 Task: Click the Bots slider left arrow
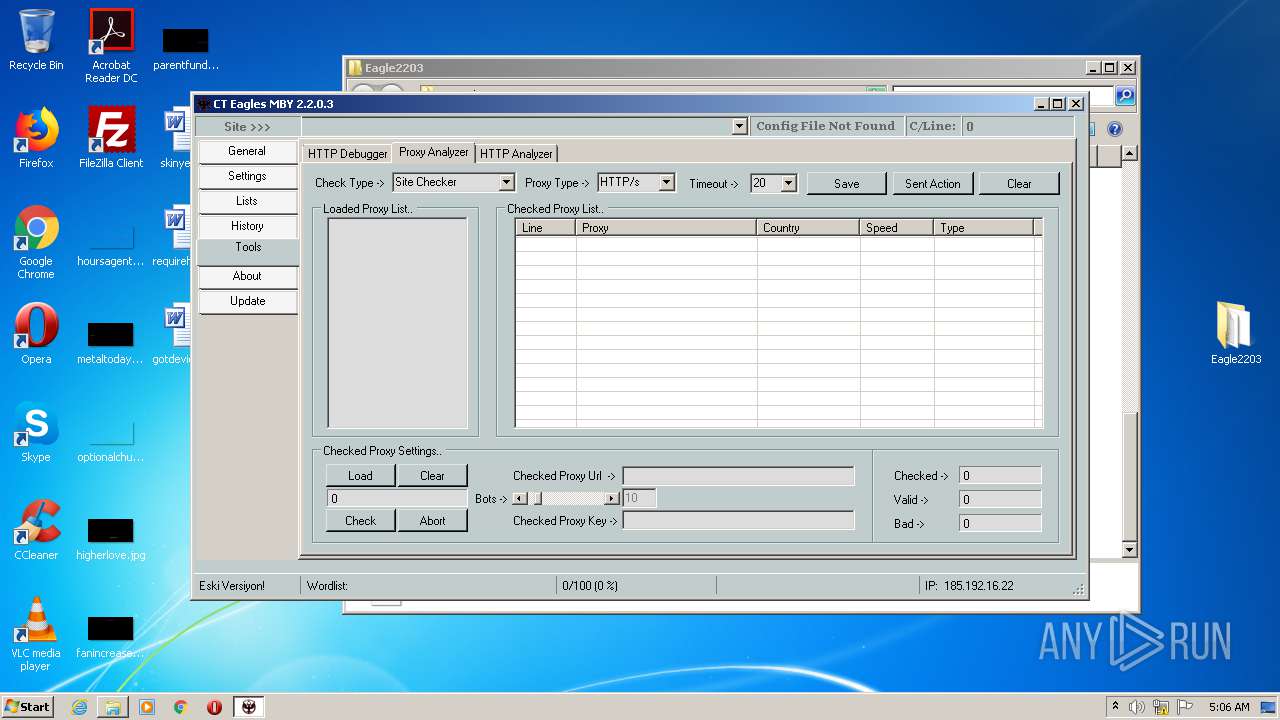click(520, 498)
